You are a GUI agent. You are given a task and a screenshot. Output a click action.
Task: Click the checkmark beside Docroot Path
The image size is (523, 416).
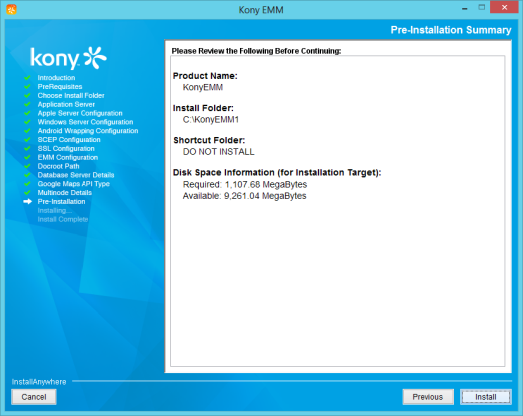click(27, 166)
